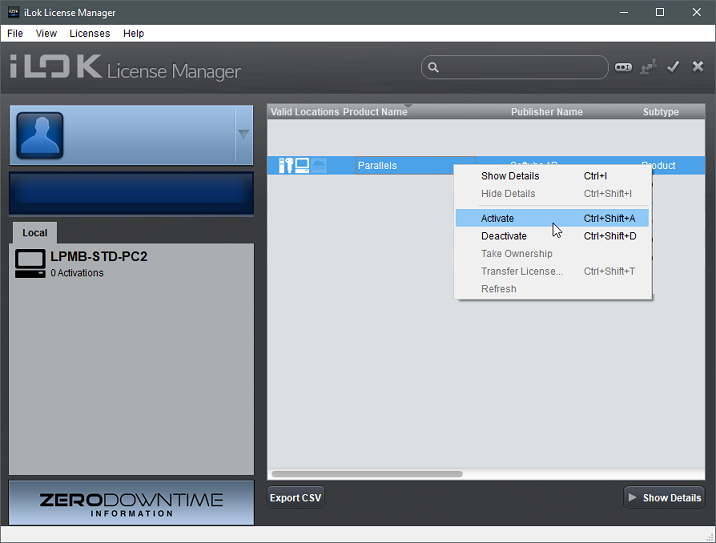Click the horizontal scrollbar under the license list
Screen dimensions: 716x543
(x=367, y=474)
